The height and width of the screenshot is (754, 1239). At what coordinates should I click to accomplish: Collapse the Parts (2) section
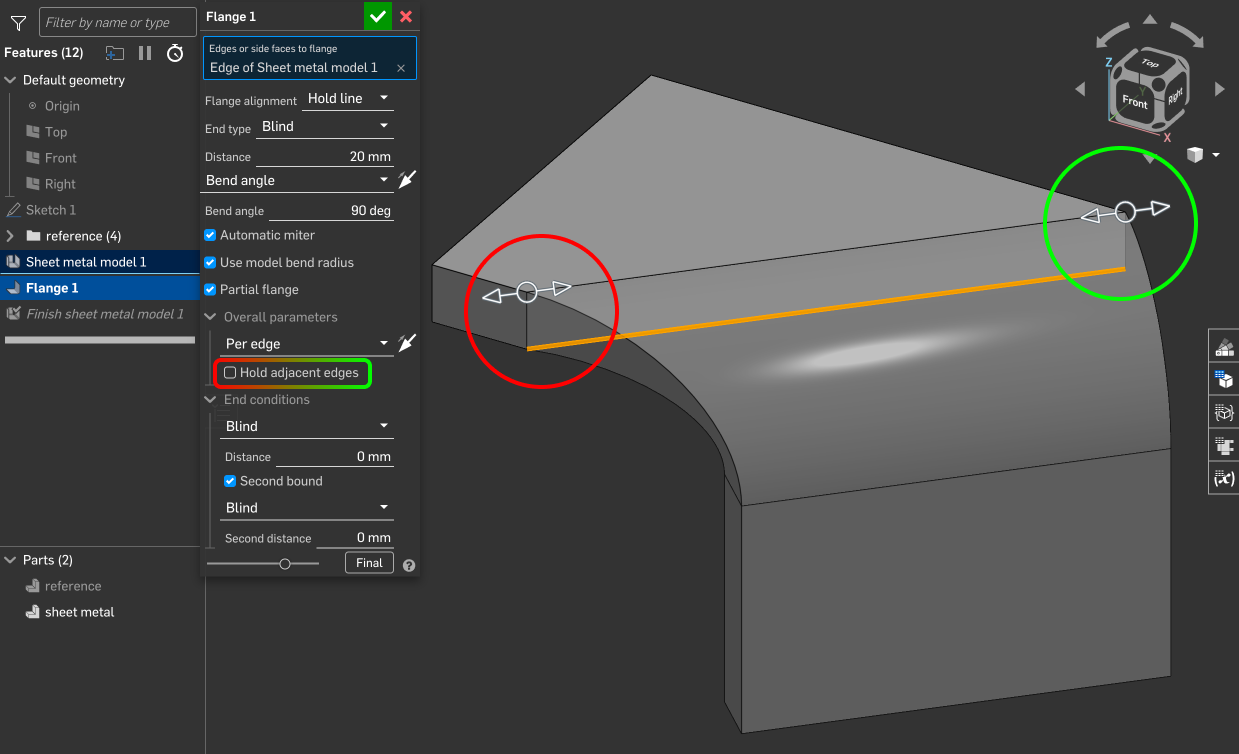11,560
